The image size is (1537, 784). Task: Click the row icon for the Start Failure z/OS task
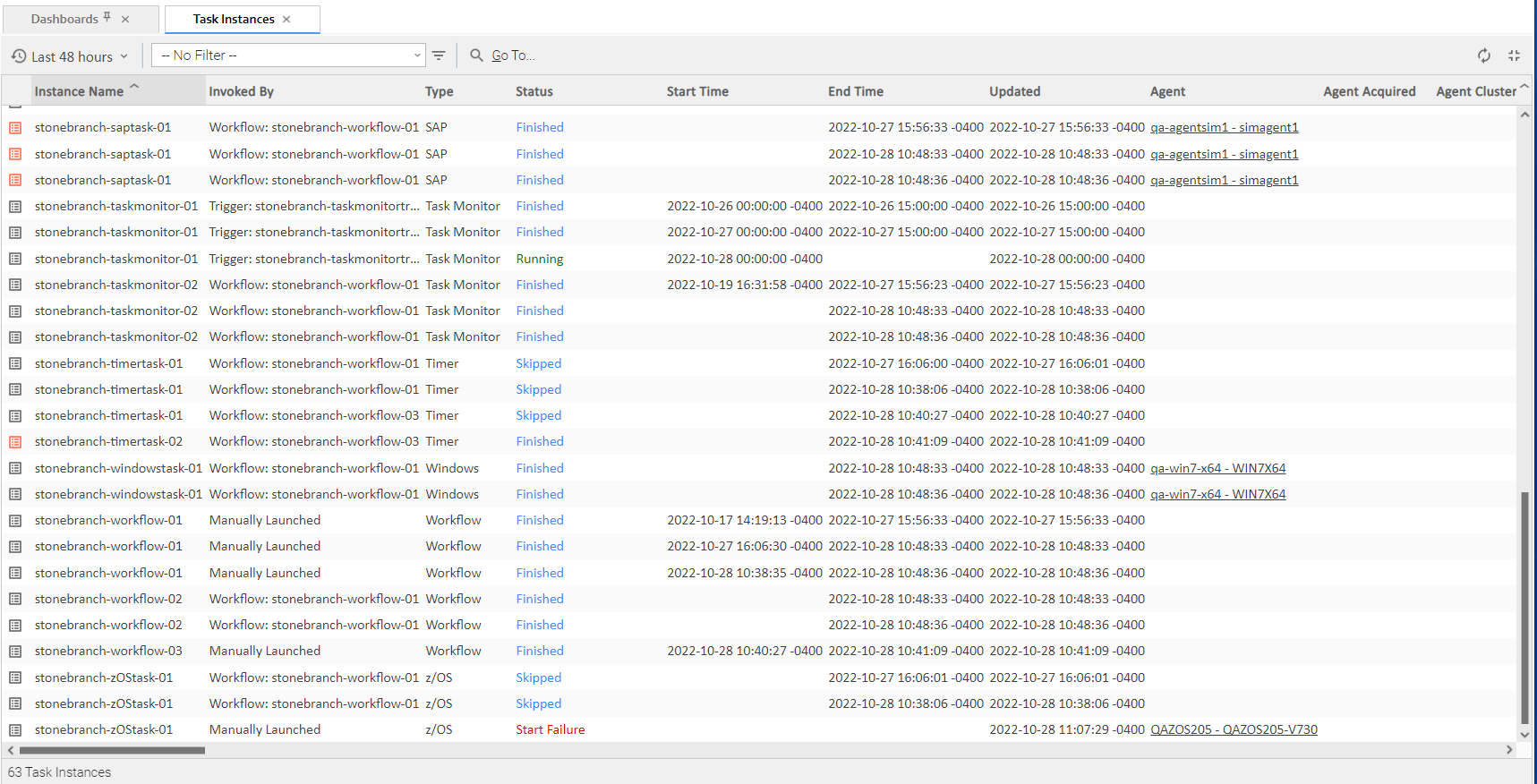tap(15, 730)
